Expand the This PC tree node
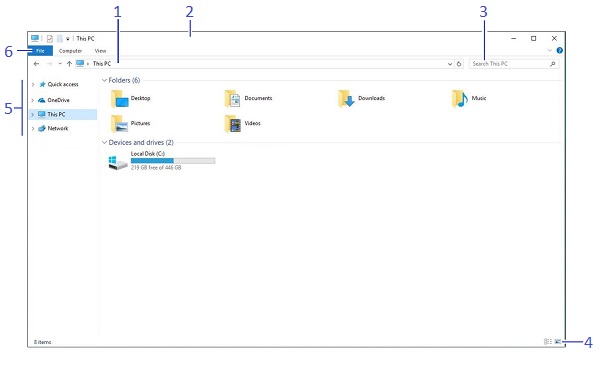The image size is (600, 370). (33, 114)
